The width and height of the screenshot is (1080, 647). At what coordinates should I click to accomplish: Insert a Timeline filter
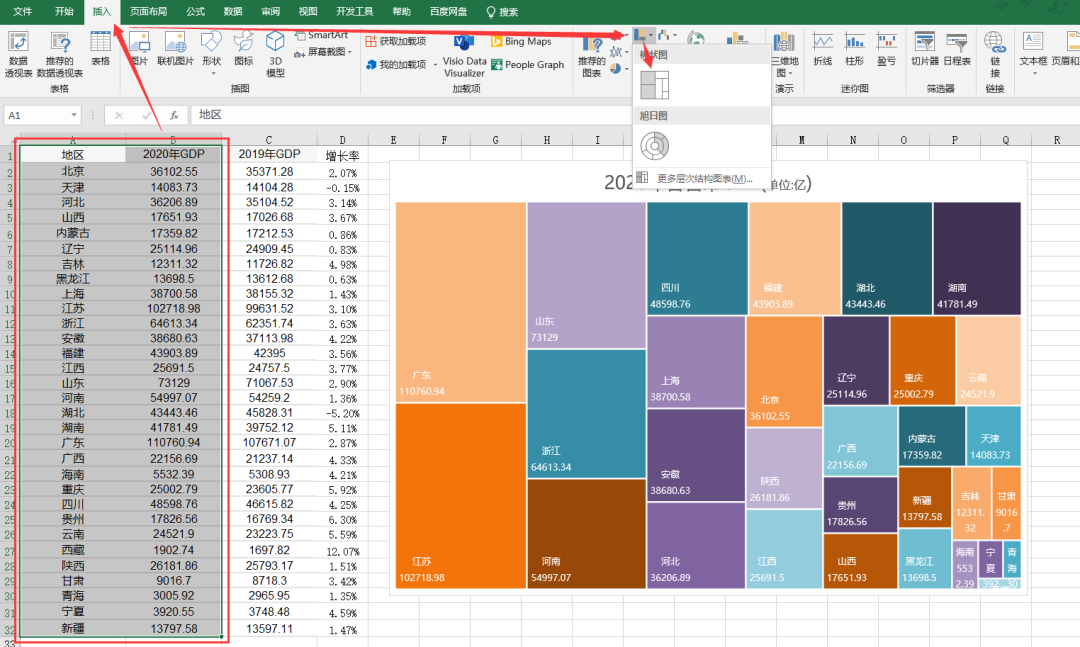[x=956, y=47]
